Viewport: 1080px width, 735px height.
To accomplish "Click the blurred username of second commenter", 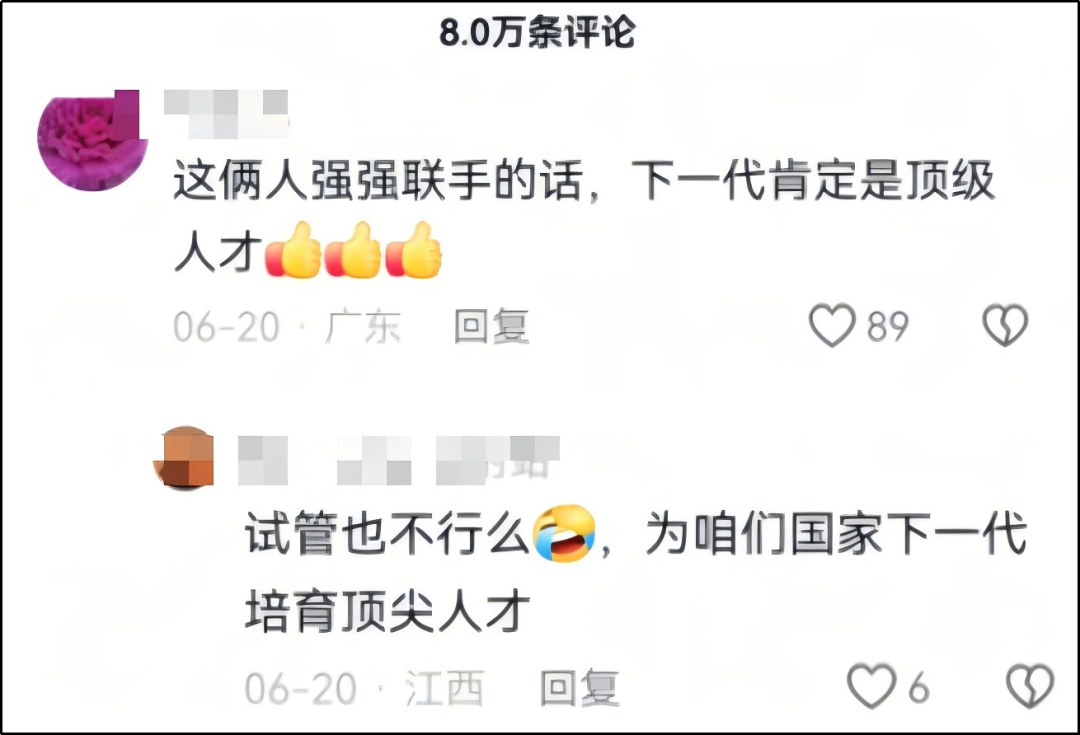I will 399,460.
